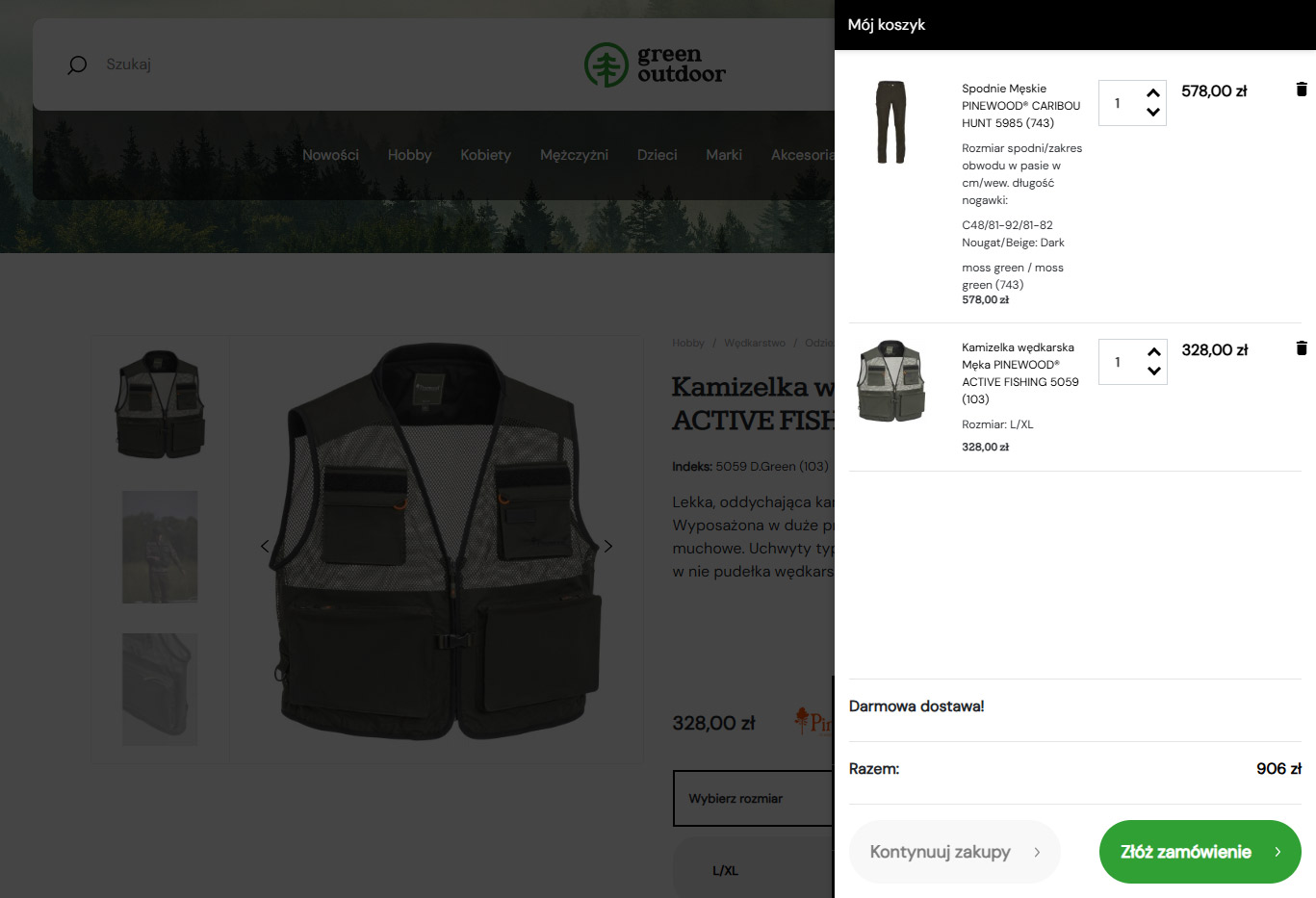Open the Mężczyźni menu
This screenshot has width=1316, height=898.
[574, 155]
